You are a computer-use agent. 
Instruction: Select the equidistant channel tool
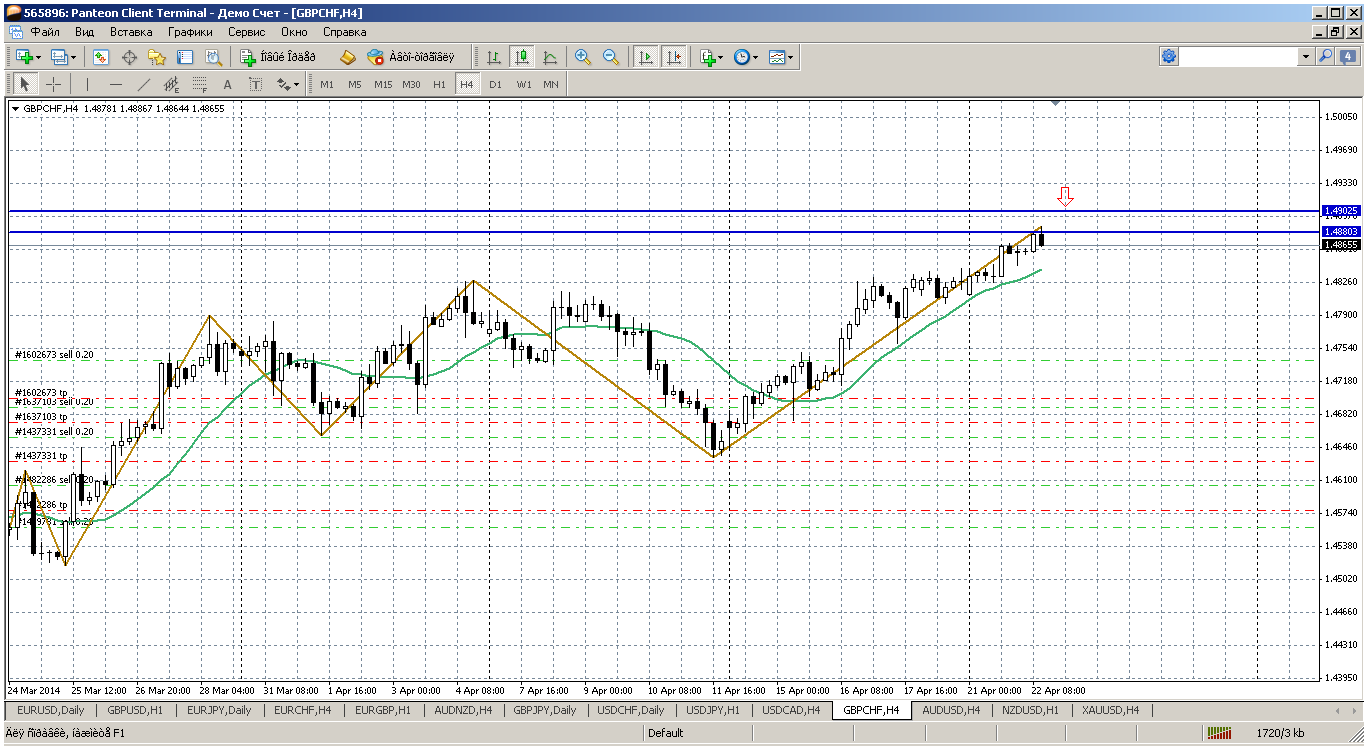172,84
